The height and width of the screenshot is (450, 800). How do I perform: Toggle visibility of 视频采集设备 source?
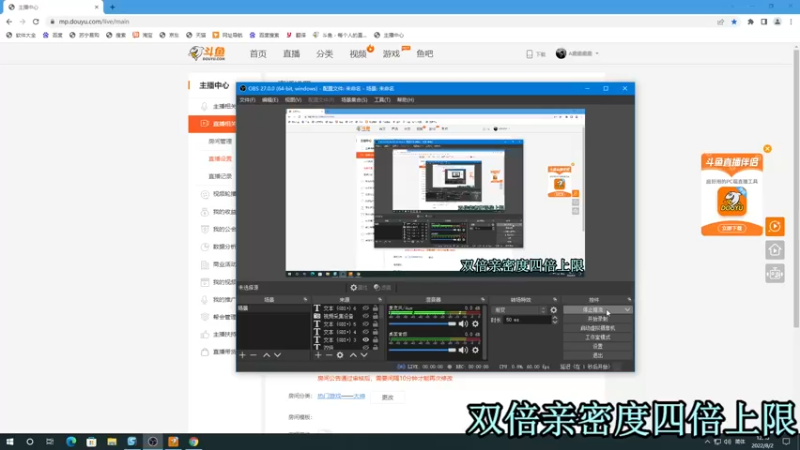pyautogui.click(x=365, y=316)
